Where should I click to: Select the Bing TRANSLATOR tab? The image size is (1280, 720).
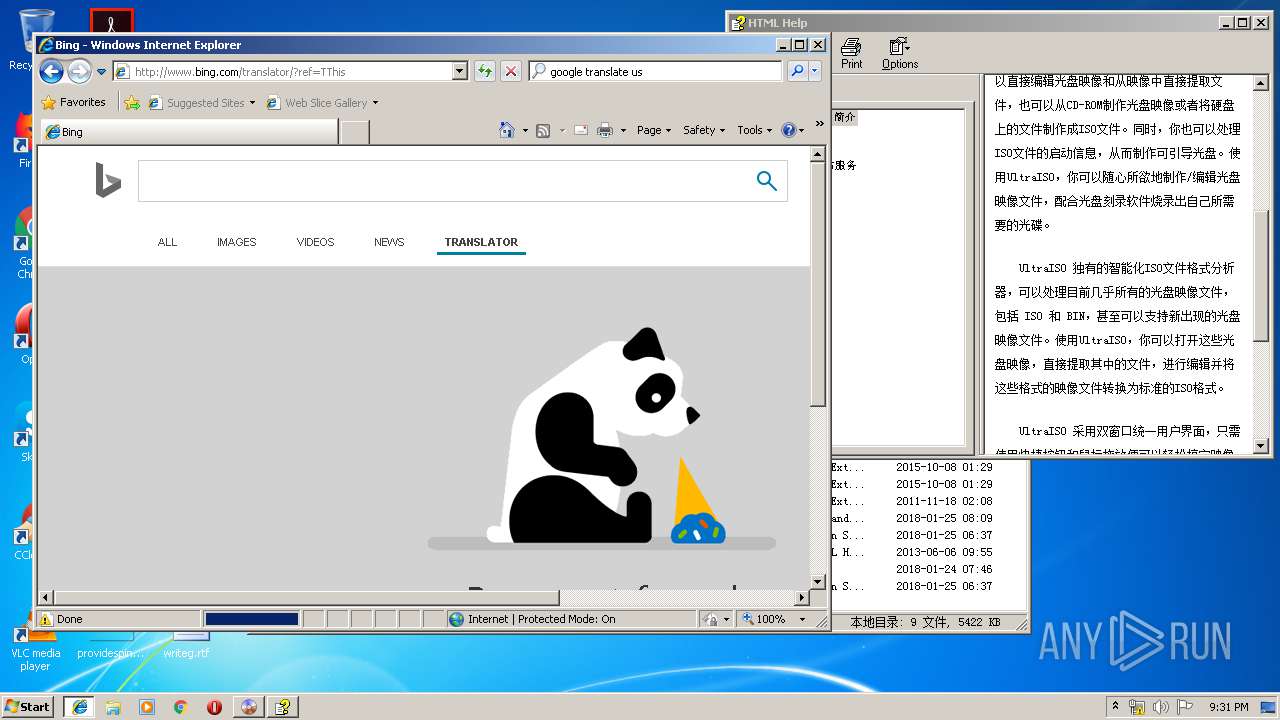481,242
